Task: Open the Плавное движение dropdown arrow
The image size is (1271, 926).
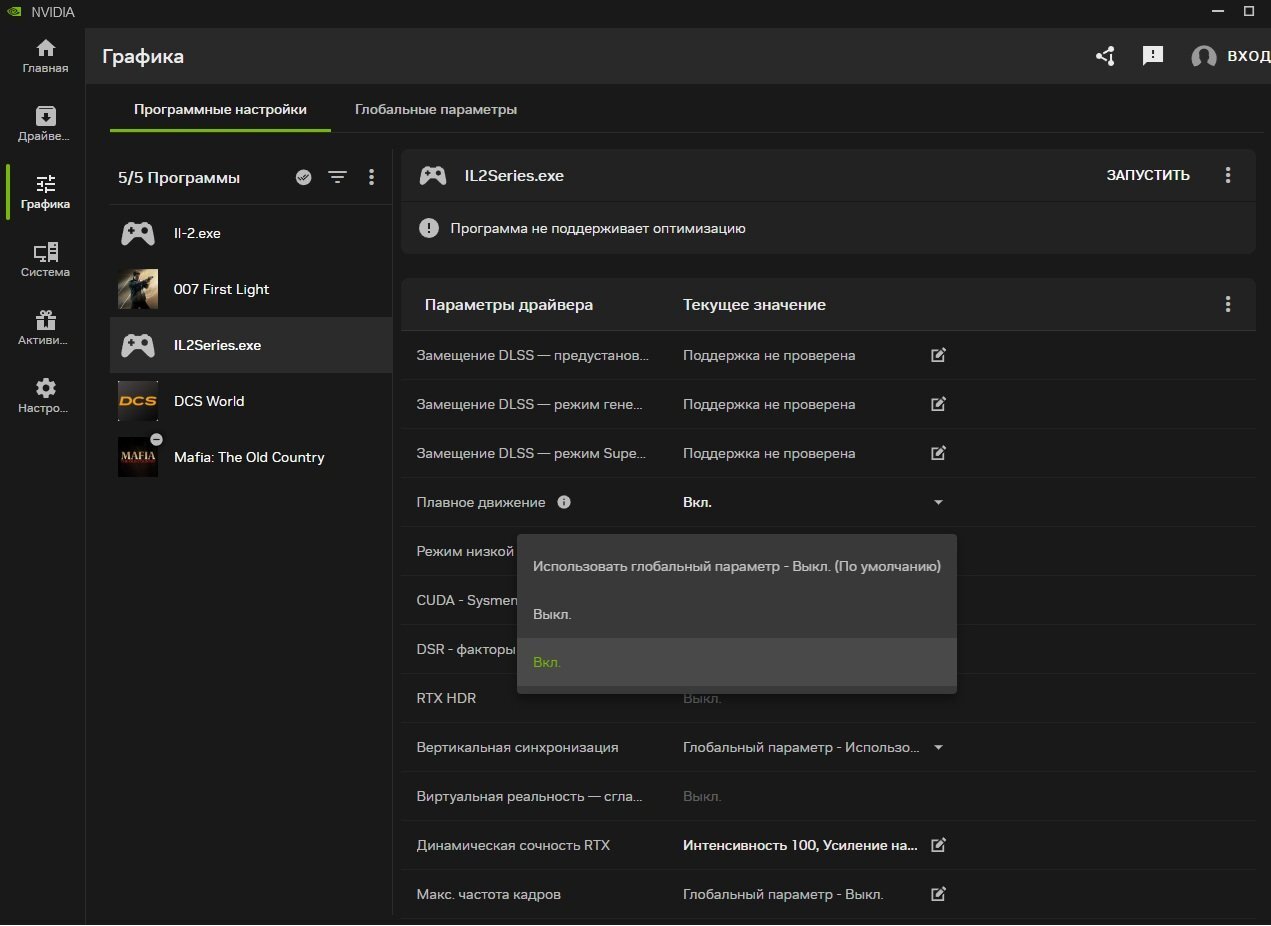Action: click(x=938, y=502)
